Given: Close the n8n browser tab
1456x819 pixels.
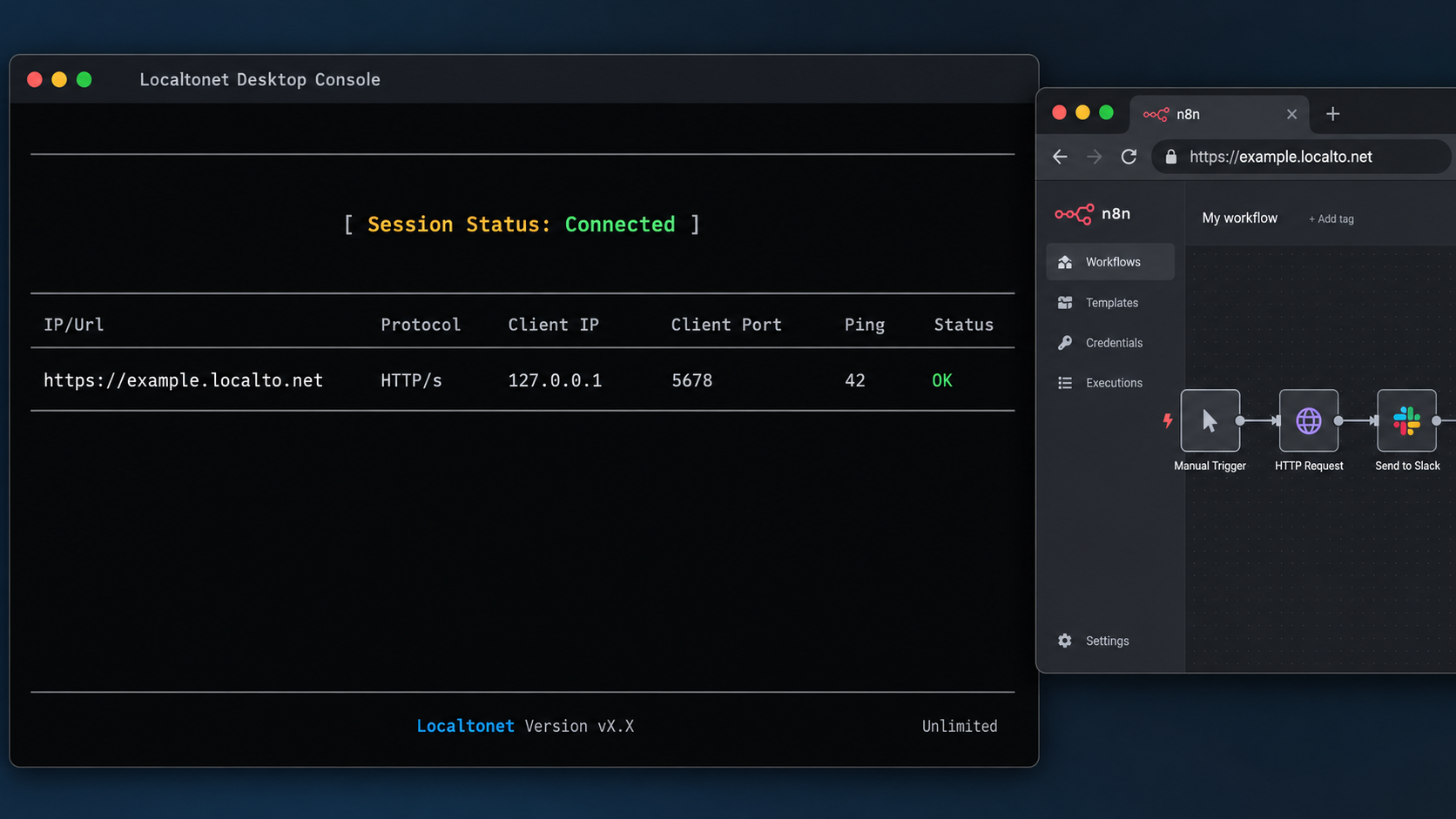Looking at the screenshot, I should pos(1292,114).
